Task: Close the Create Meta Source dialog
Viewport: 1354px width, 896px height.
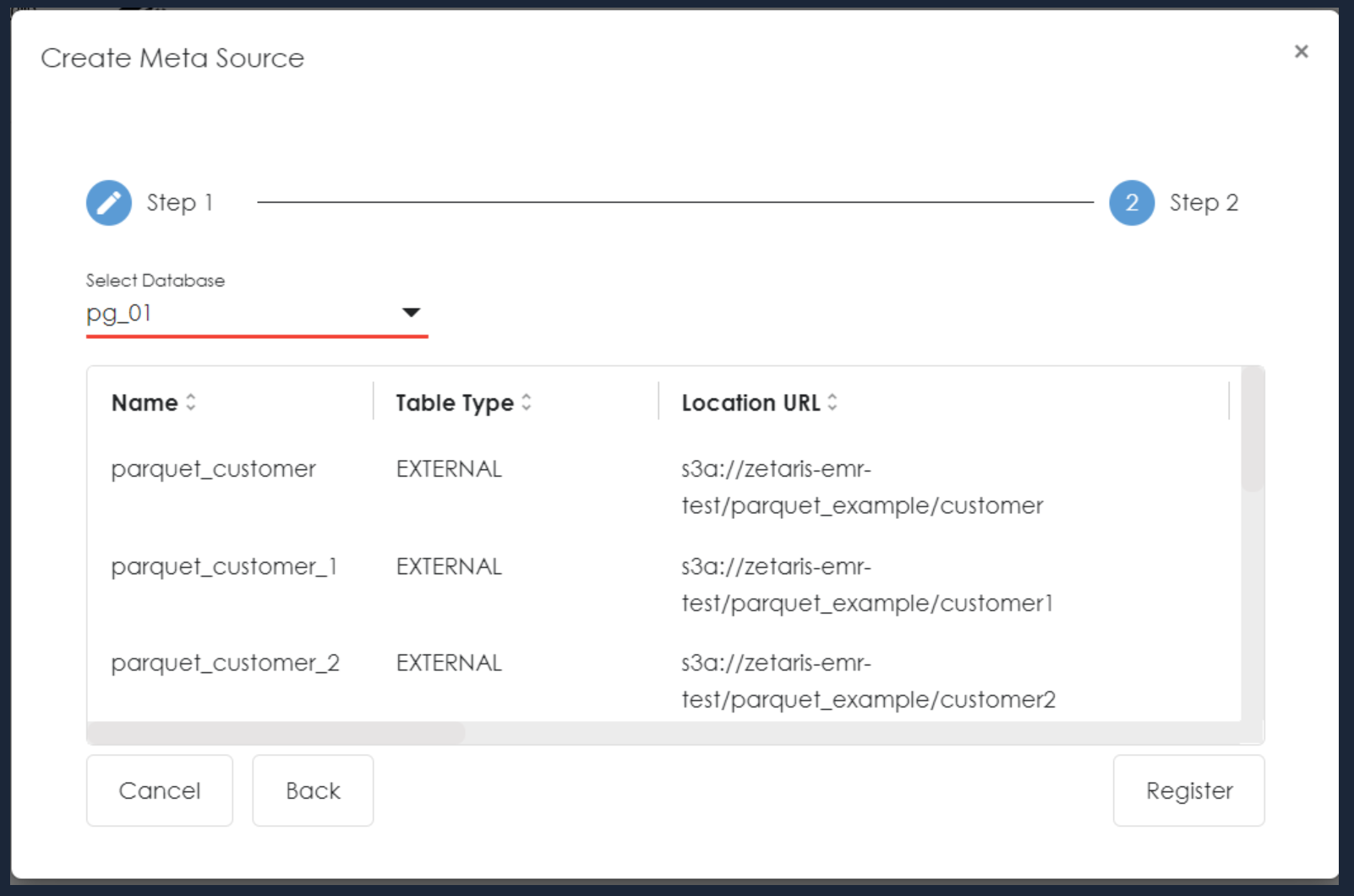Action: pos(1302,52)
